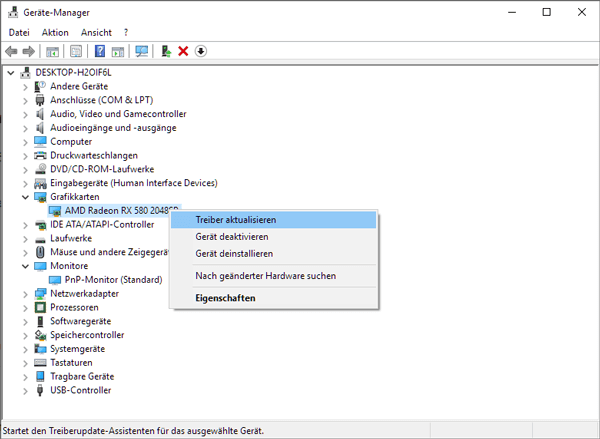
Task: Collapse the DESKTOP-H2OIF6L root node
Action: (x=11, y=73)
